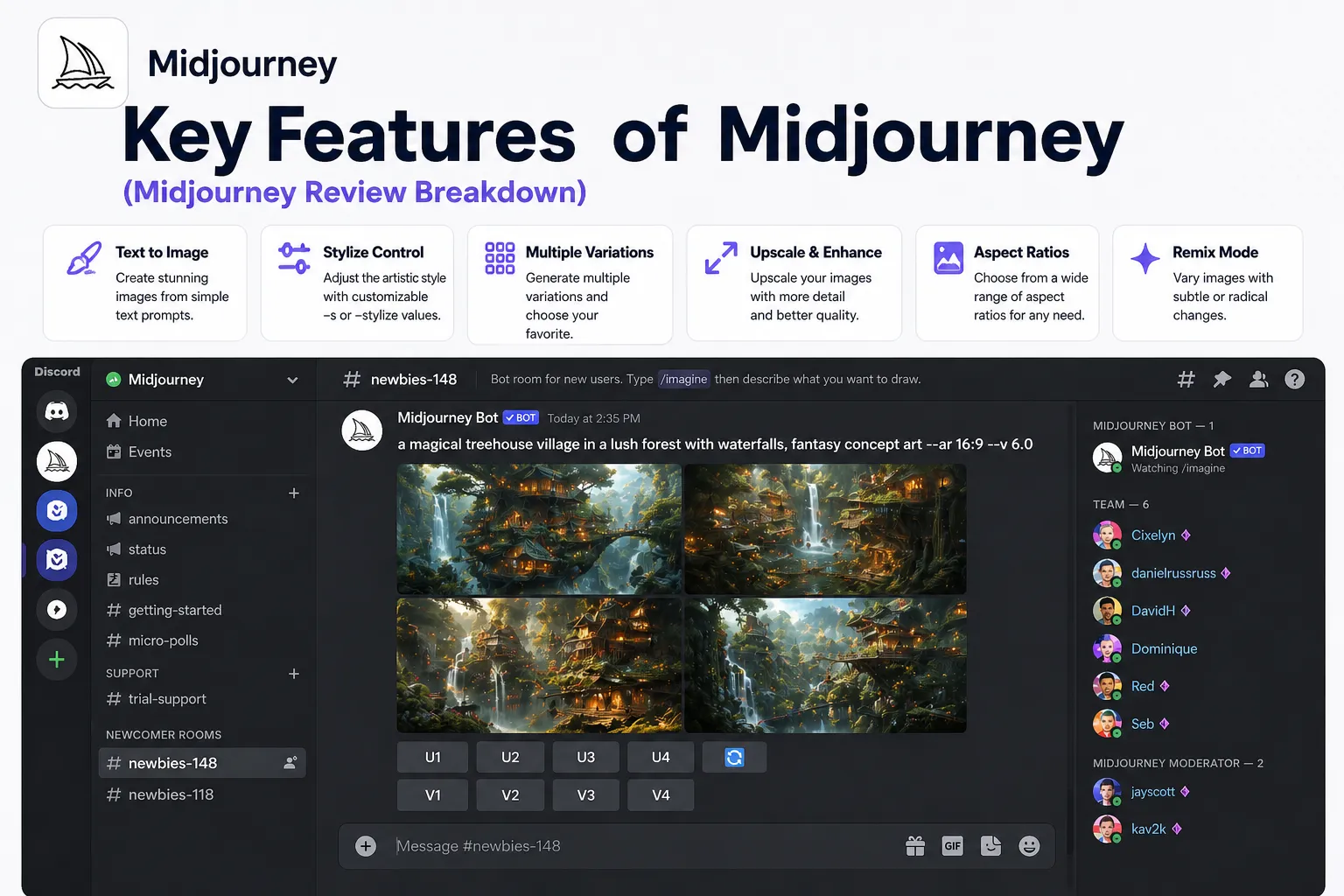Viewport: 1344px width, 896px height.
Task: Click the Stylize Control sliders icon
Action: click(294, 258)
